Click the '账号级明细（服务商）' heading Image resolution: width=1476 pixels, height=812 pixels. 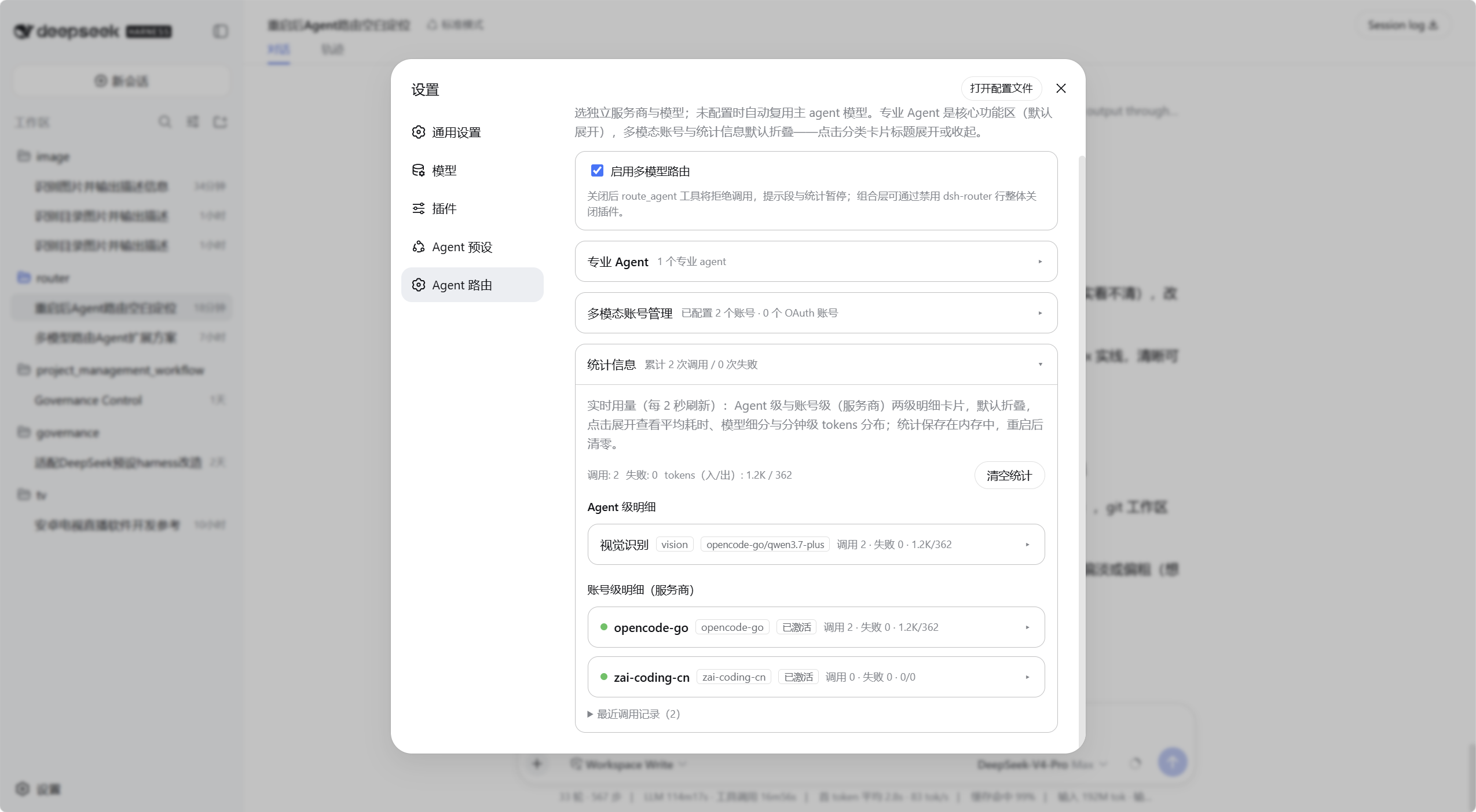pyautogui.click(x=641, y=590)
